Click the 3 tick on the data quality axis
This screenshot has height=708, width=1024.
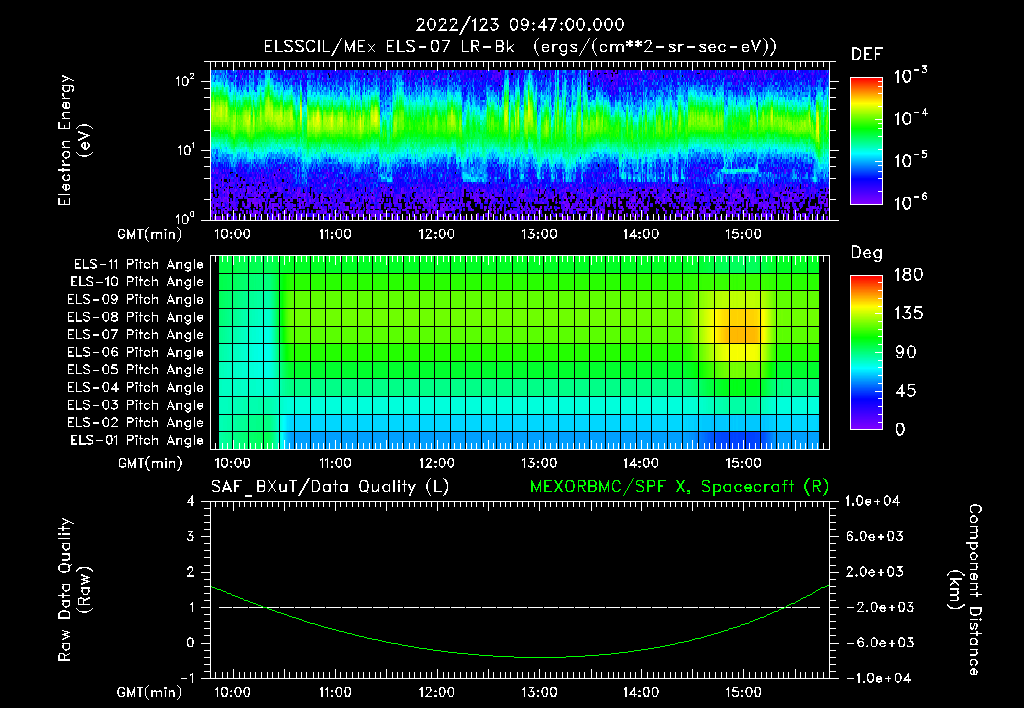point(191,536)
